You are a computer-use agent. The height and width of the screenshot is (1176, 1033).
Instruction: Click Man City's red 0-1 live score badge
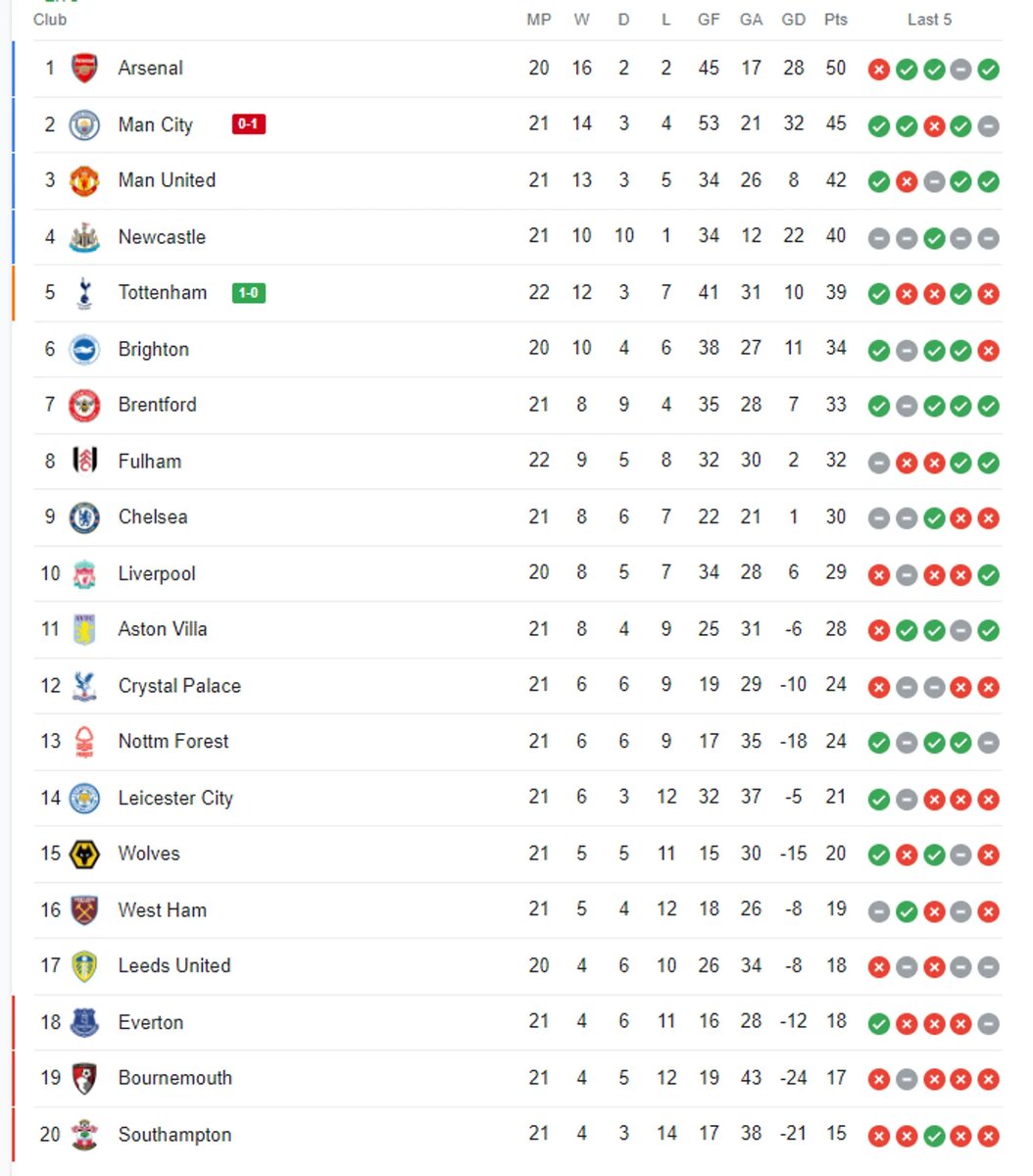tap(249, 124)
